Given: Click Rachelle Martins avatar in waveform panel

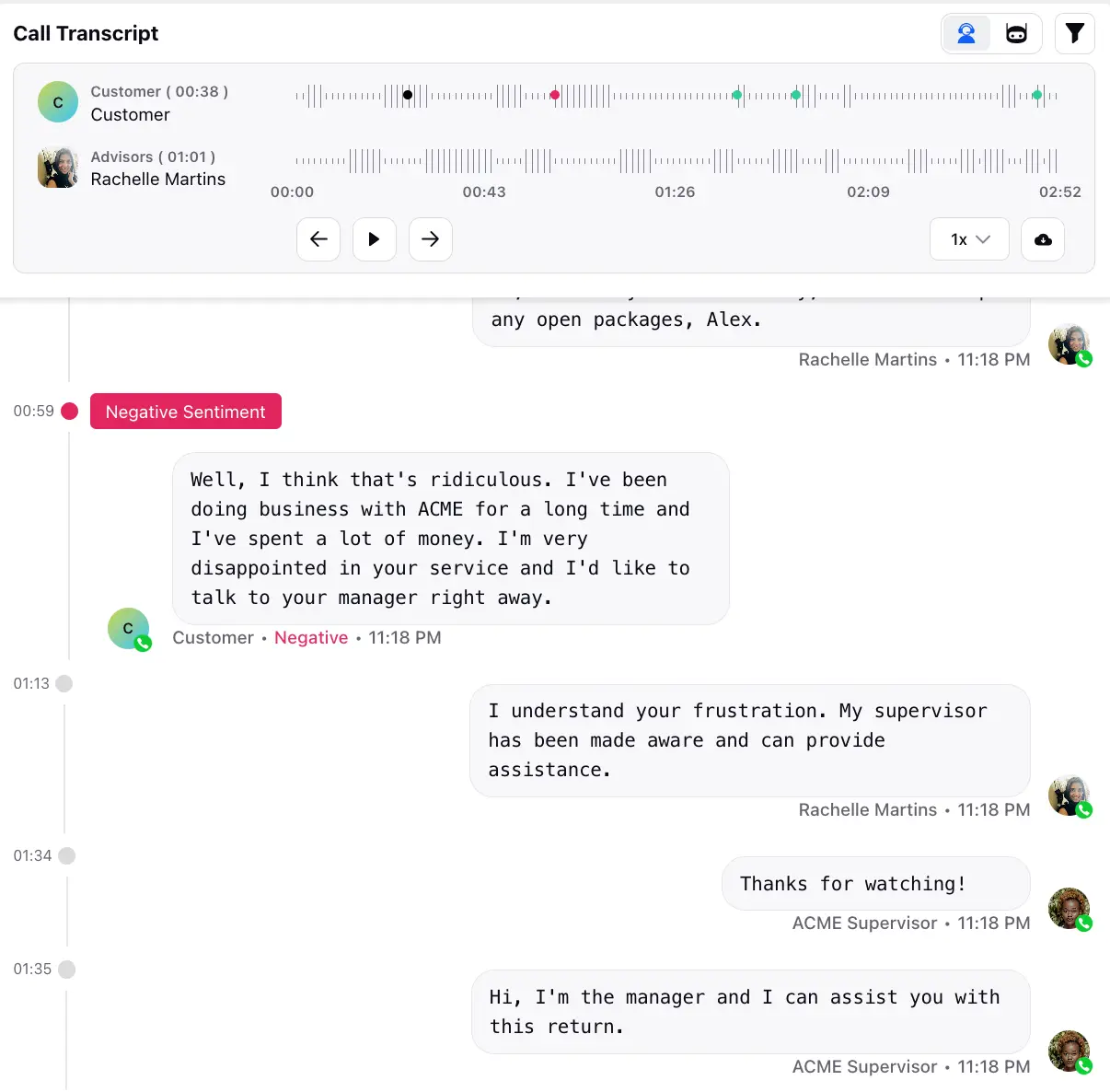Looking at the screenshot, I should coord(58,168).
